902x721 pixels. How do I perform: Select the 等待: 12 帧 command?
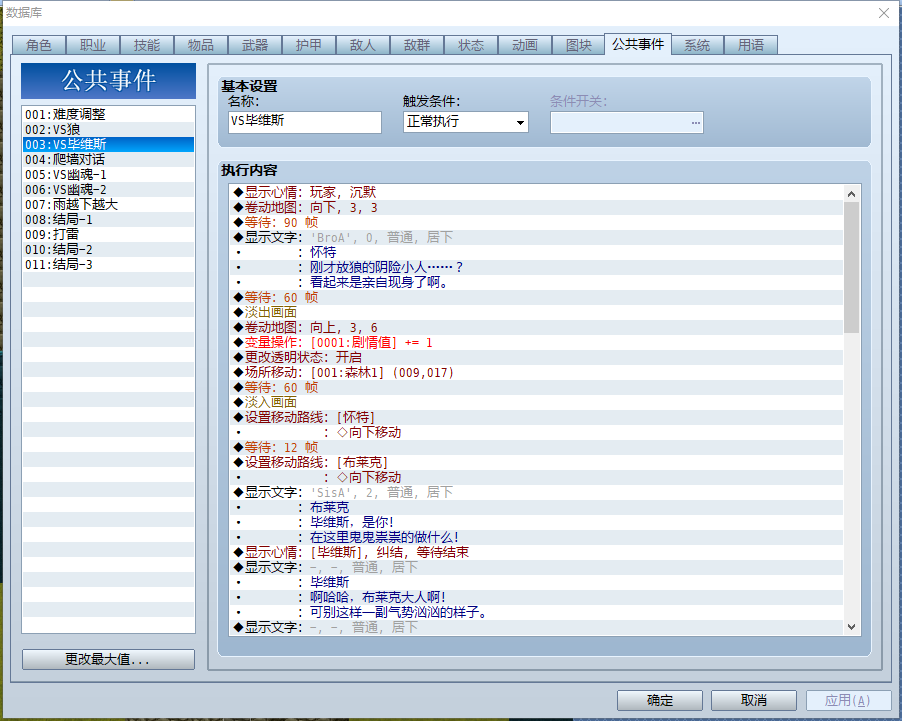coord(536,447)
